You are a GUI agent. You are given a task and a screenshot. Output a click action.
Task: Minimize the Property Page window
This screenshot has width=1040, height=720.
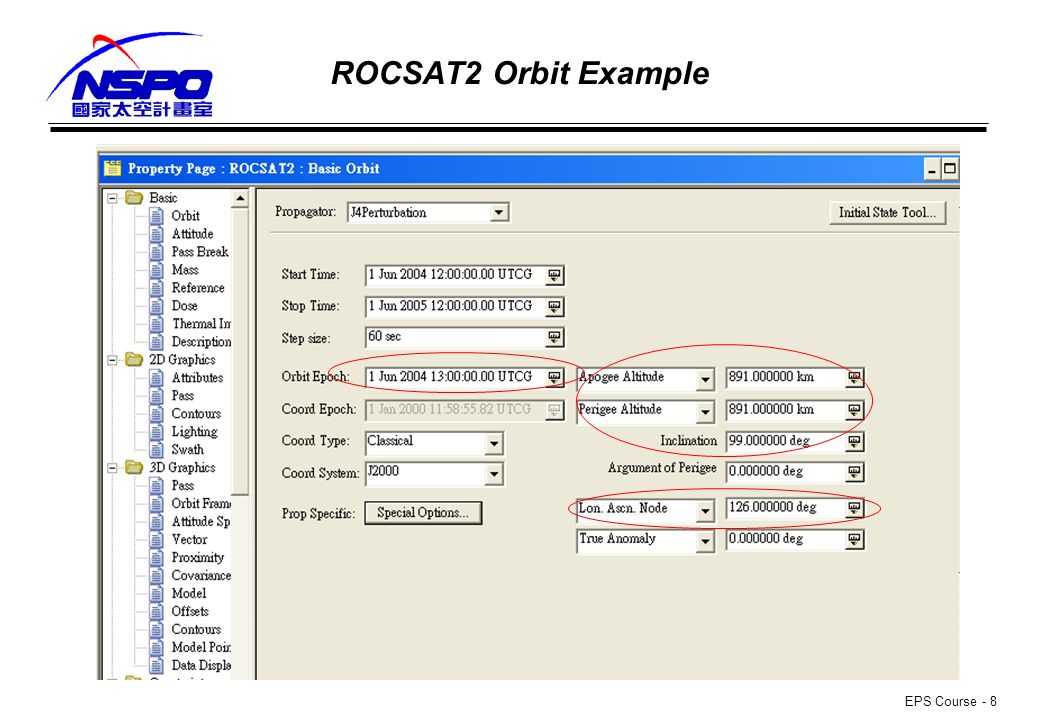932,170
